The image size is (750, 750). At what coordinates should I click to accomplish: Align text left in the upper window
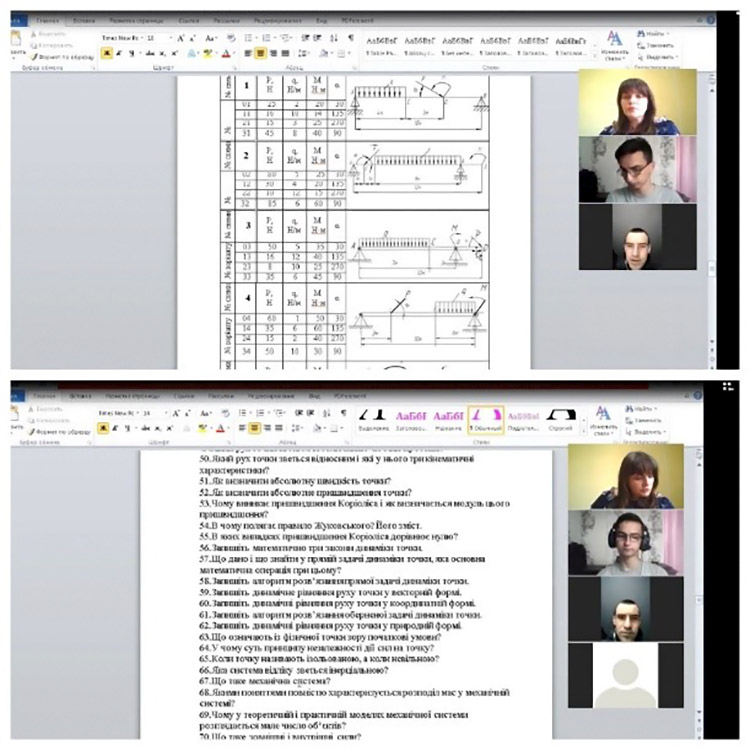tap(244, 53)
